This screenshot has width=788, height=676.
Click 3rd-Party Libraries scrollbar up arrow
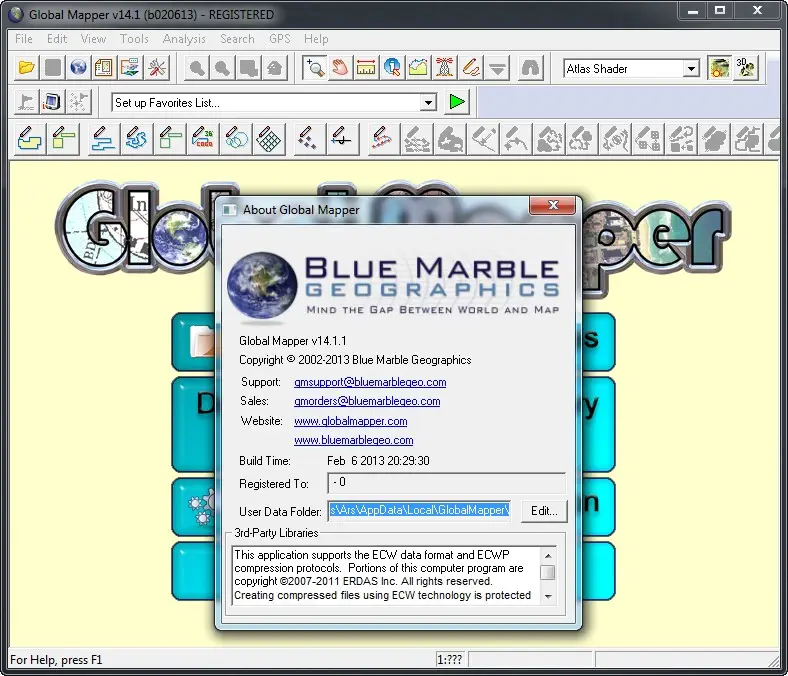click(548, 556)
